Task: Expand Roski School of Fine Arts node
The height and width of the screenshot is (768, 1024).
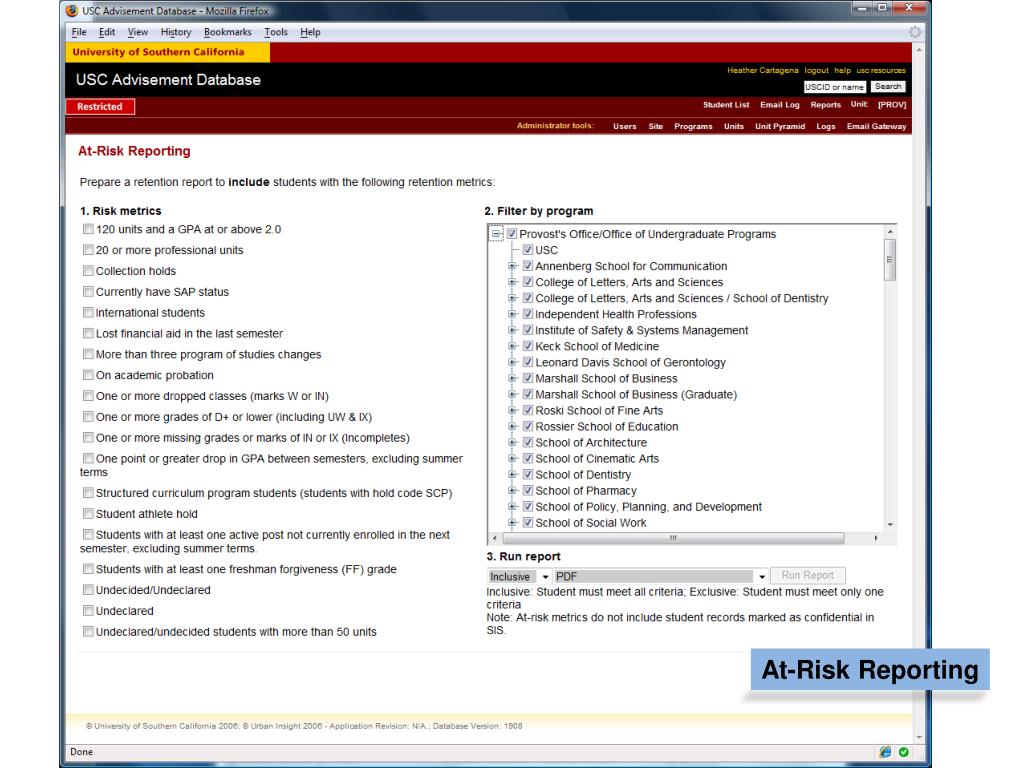Action: coord(513,410)
